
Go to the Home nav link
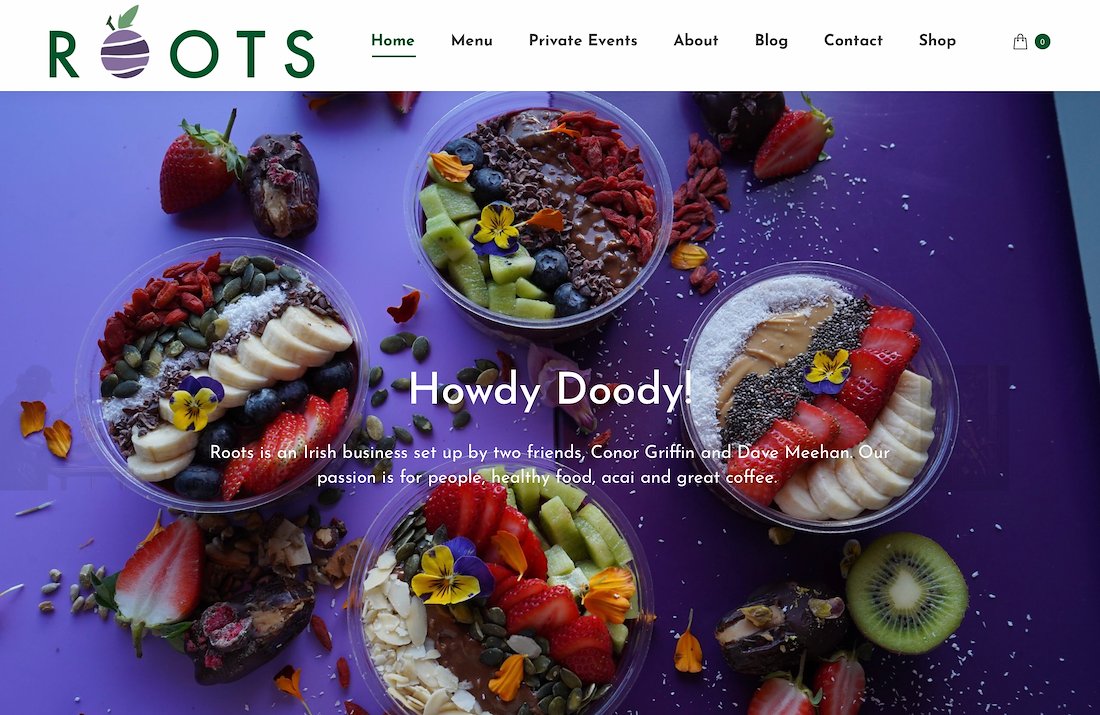click(x=393, y=41)
